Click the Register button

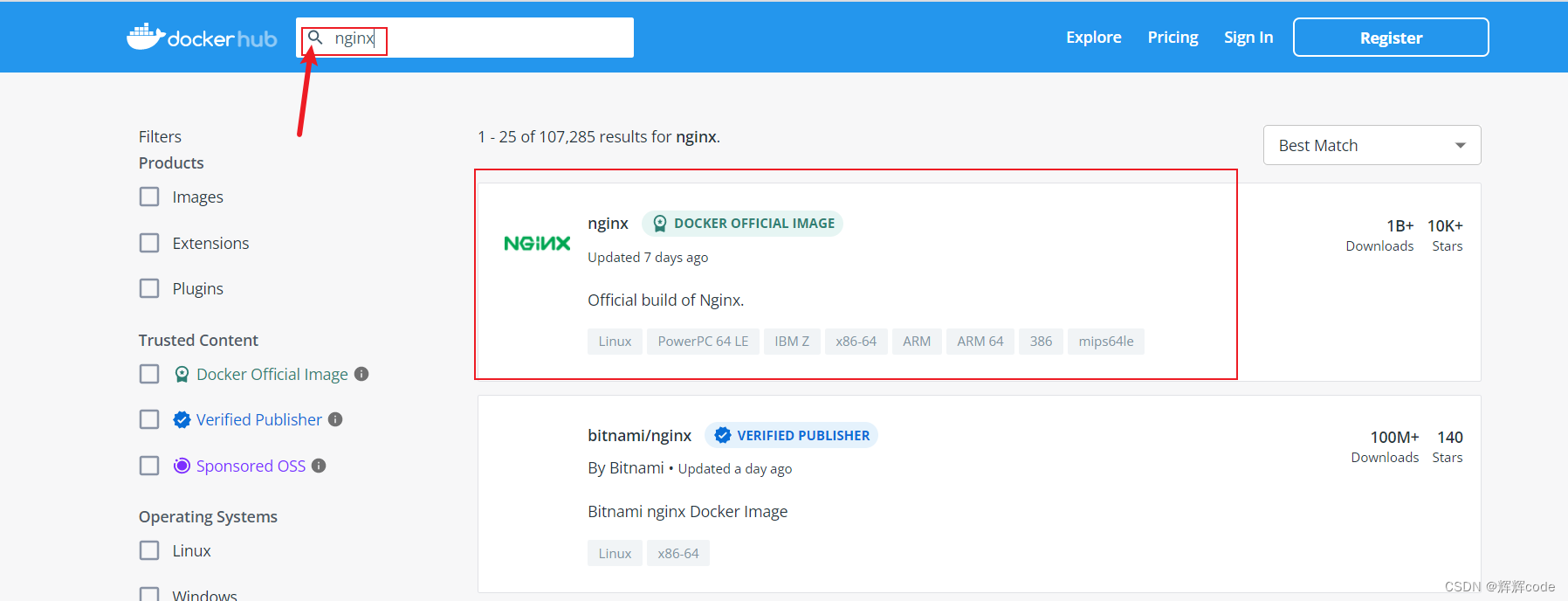tap(1391, 38)
